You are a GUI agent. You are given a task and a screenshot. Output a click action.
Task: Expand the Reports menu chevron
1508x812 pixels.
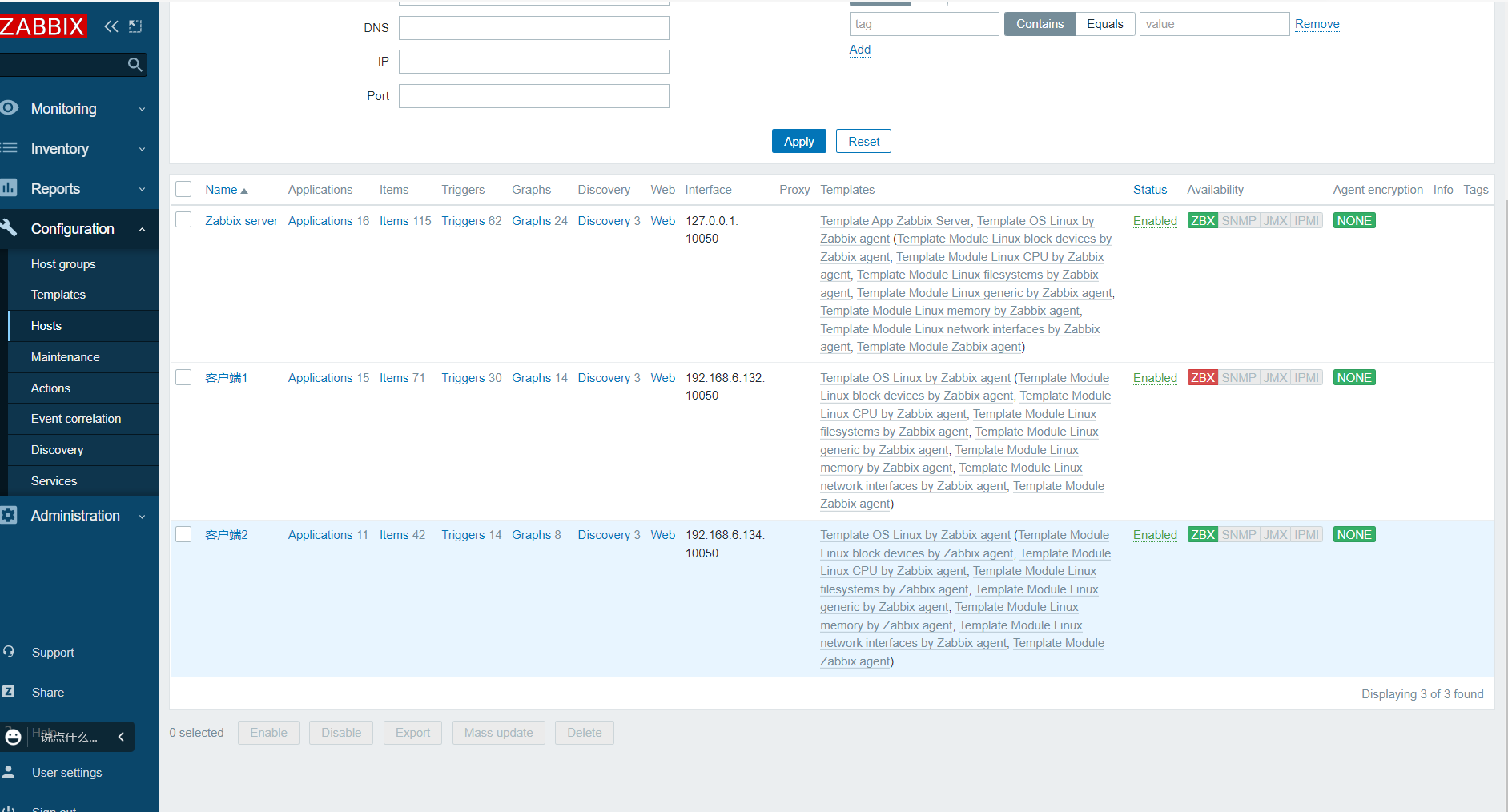click(142, 189)
